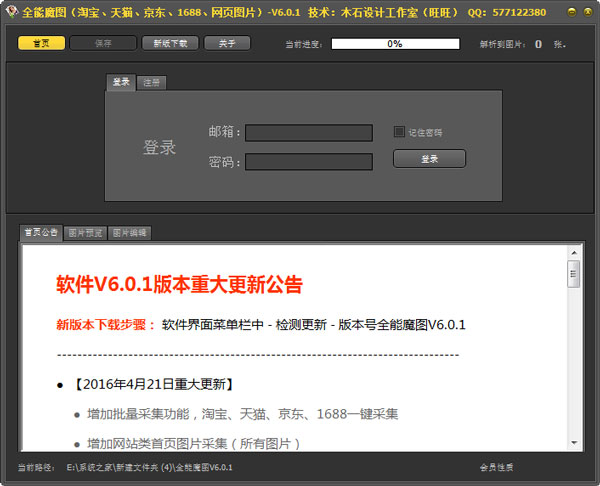Open the 图片编辑 tab
This screenshot has width=600, height=486.
(x=130, y=233)
